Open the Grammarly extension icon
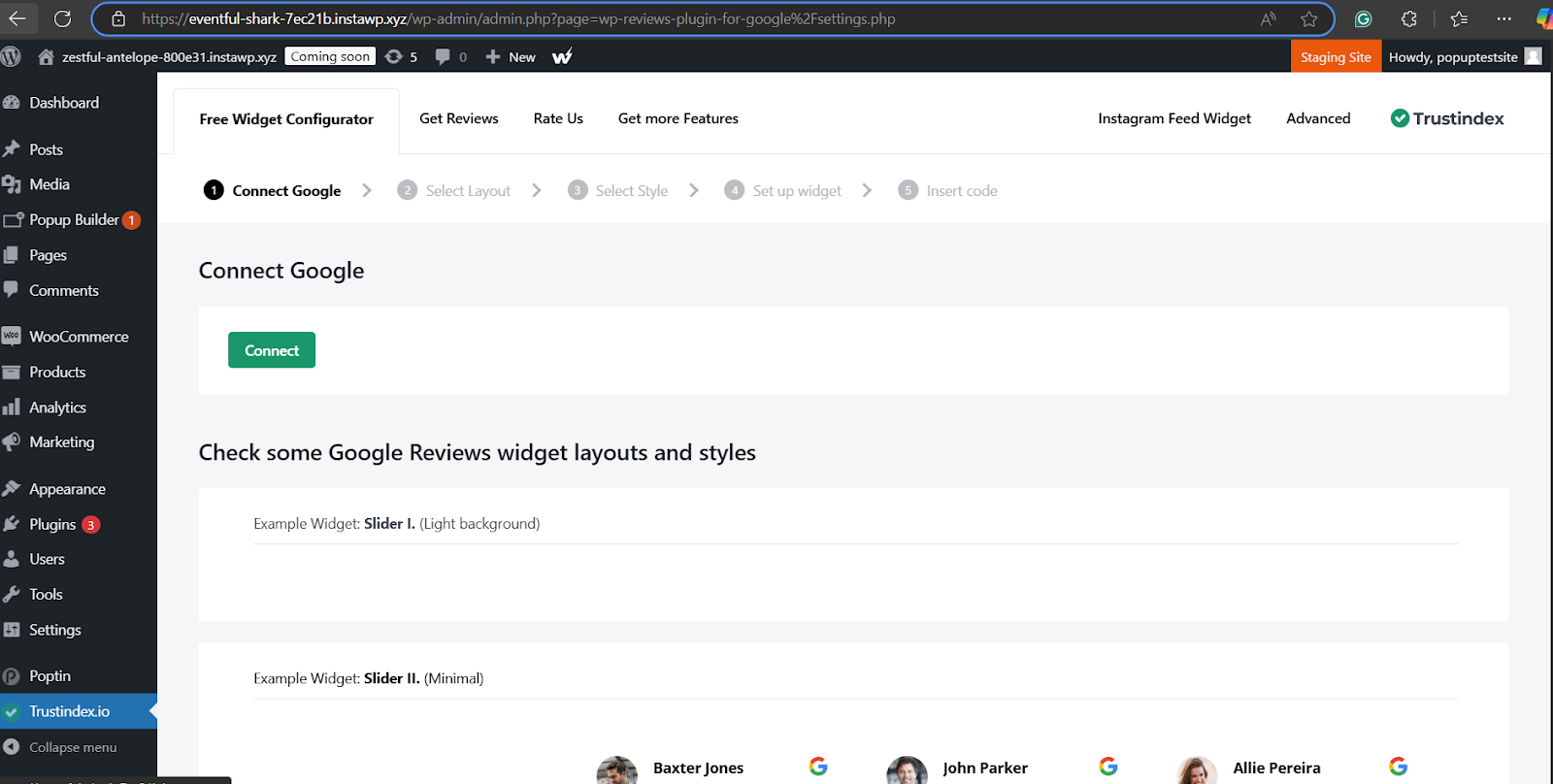The image size is (1553, 784). [x=1364, y=18]
